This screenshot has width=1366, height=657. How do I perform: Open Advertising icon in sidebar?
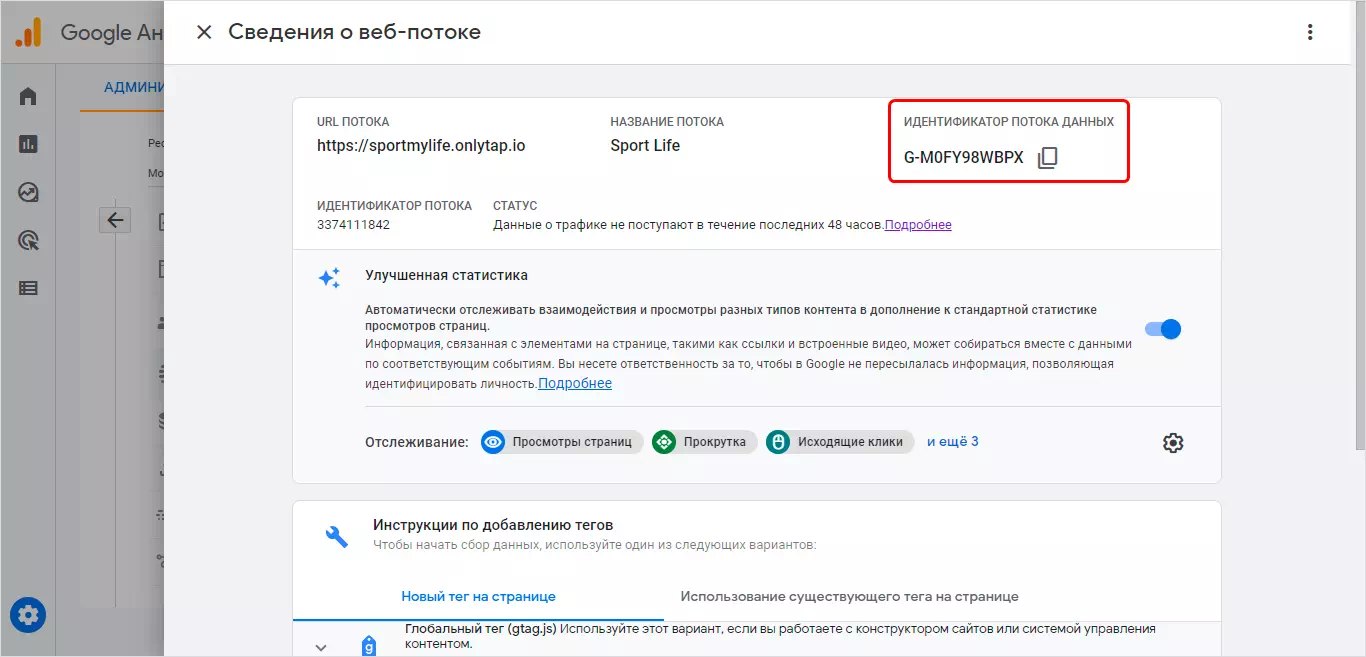tap(28, 240)
